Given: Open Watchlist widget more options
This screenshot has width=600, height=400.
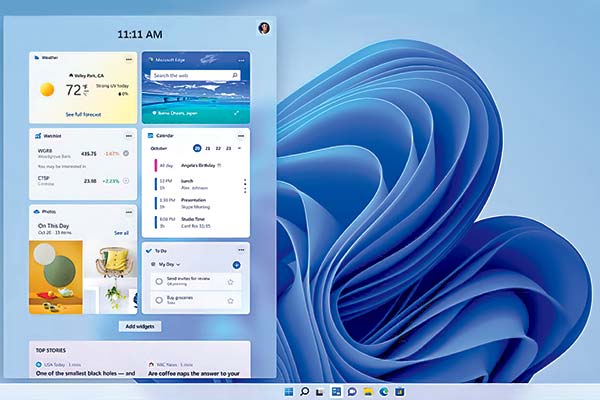Looking at the screenshot, I should pyautogui.click(x=129, y=136).
